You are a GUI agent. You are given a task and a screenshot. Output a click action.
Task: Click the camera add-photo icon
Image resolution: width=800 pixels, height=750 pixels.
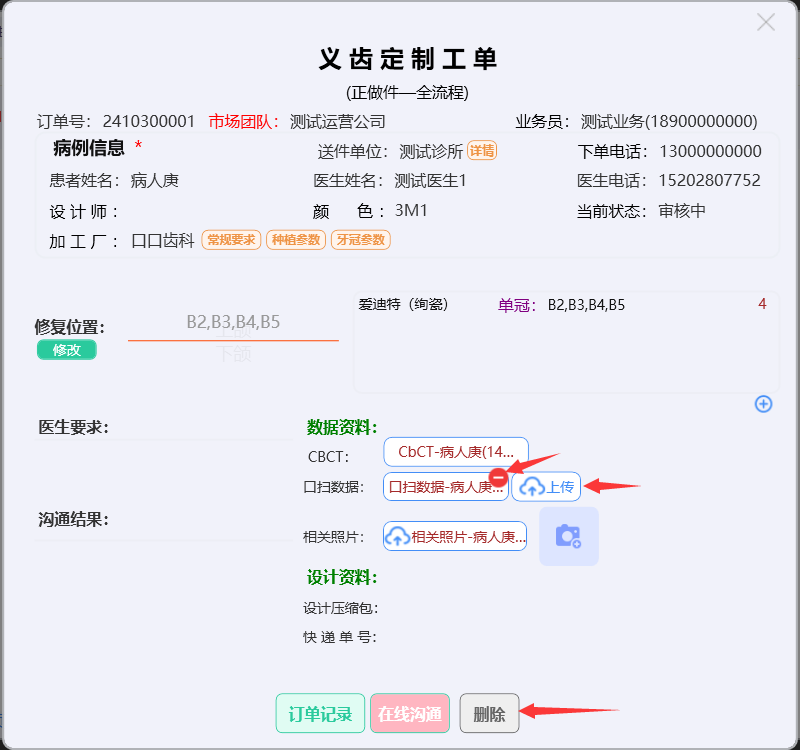568,537
